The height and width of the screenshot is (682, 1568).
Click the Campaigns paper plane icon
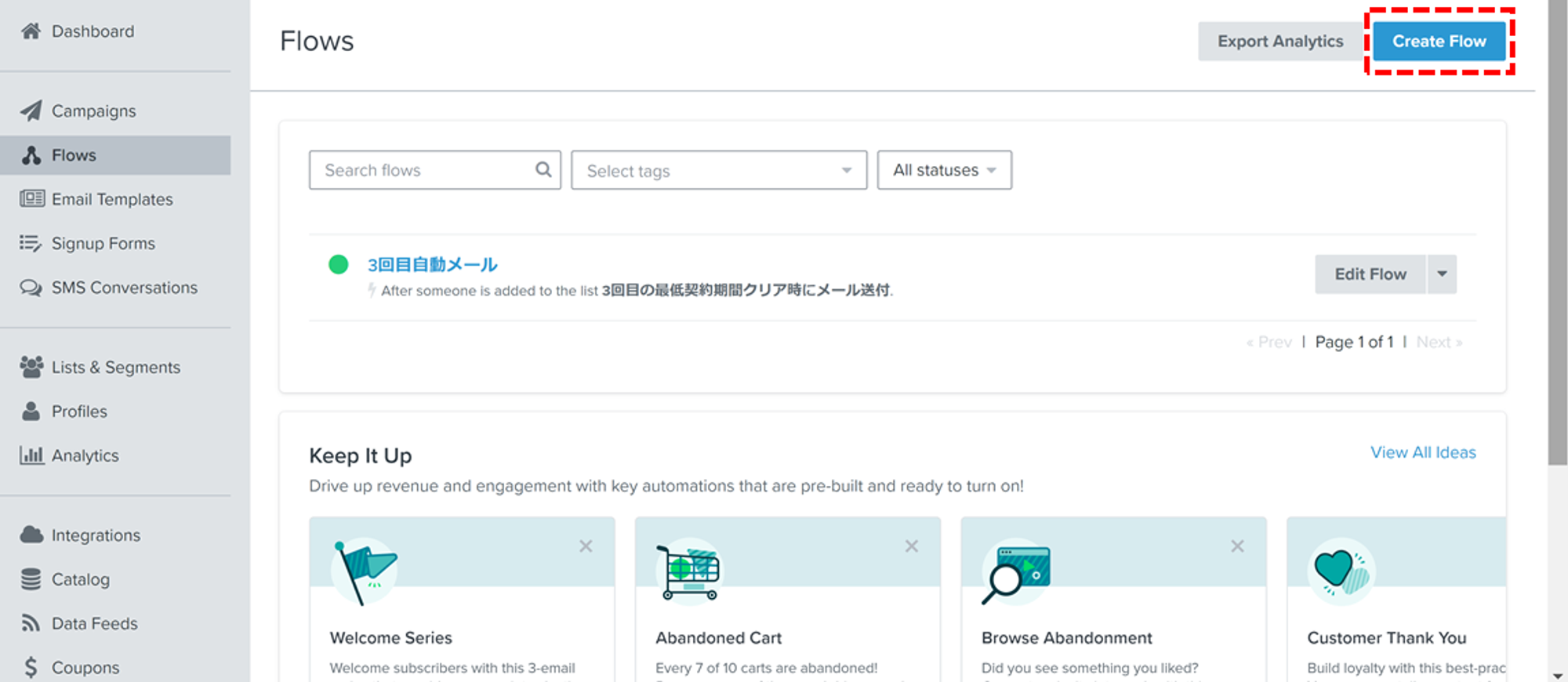[x=31, y=111]
